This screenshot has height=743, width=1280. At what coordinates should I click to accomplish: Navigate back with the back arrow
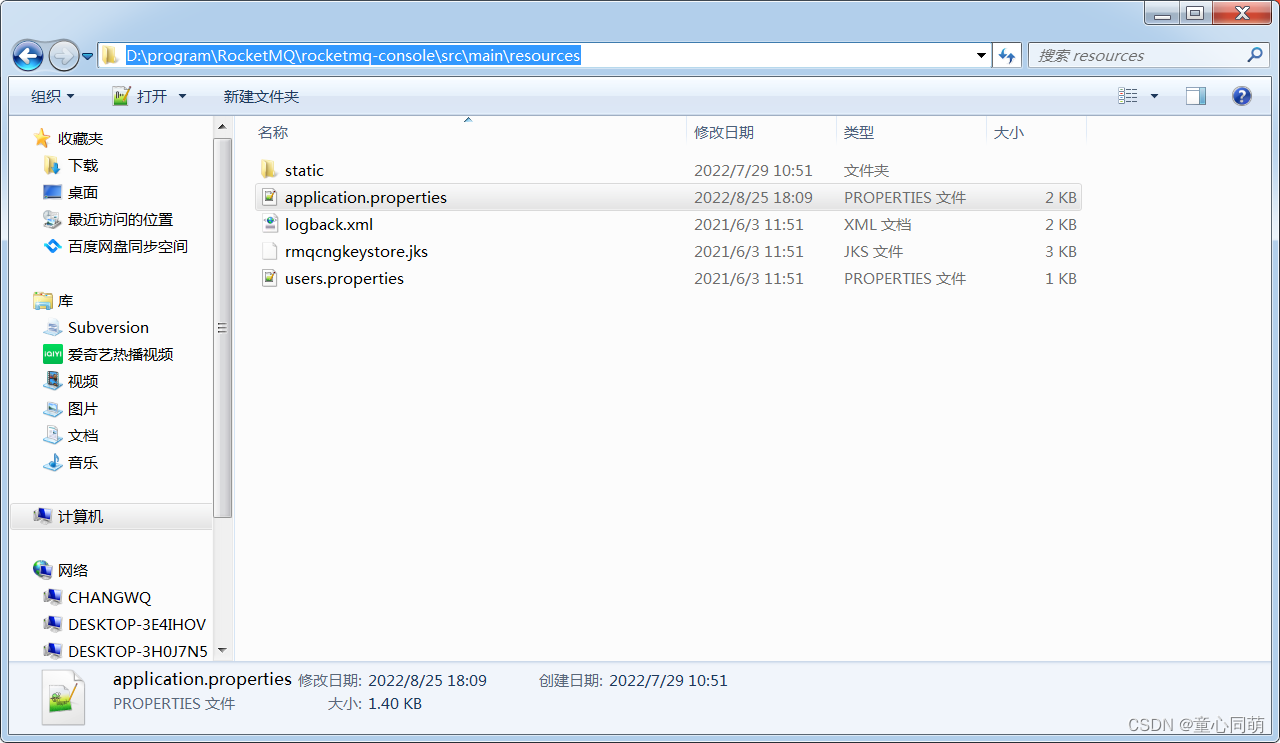click(x=28, y=56)
